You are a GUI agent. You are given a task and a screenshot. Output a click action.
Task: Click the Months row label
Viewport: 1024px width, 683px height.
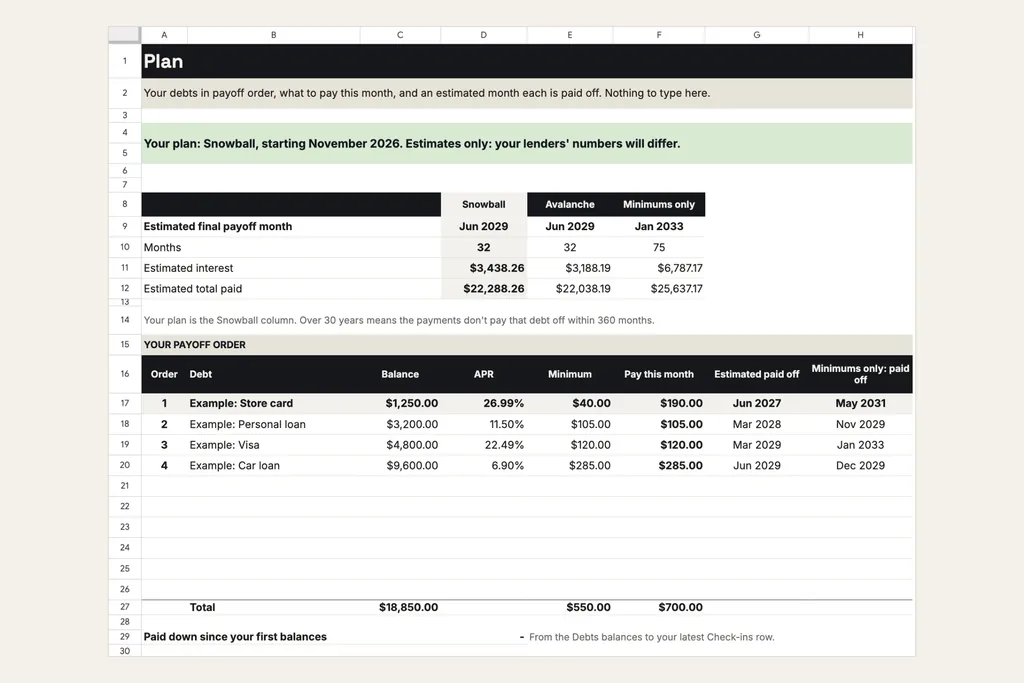click(162, 247)
